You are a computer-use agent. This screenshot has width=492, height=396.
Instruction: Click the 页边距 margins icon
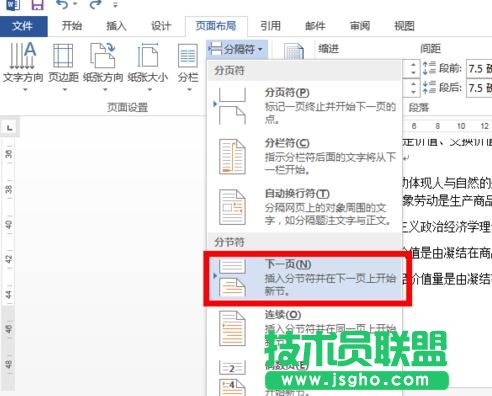[63, 56]
